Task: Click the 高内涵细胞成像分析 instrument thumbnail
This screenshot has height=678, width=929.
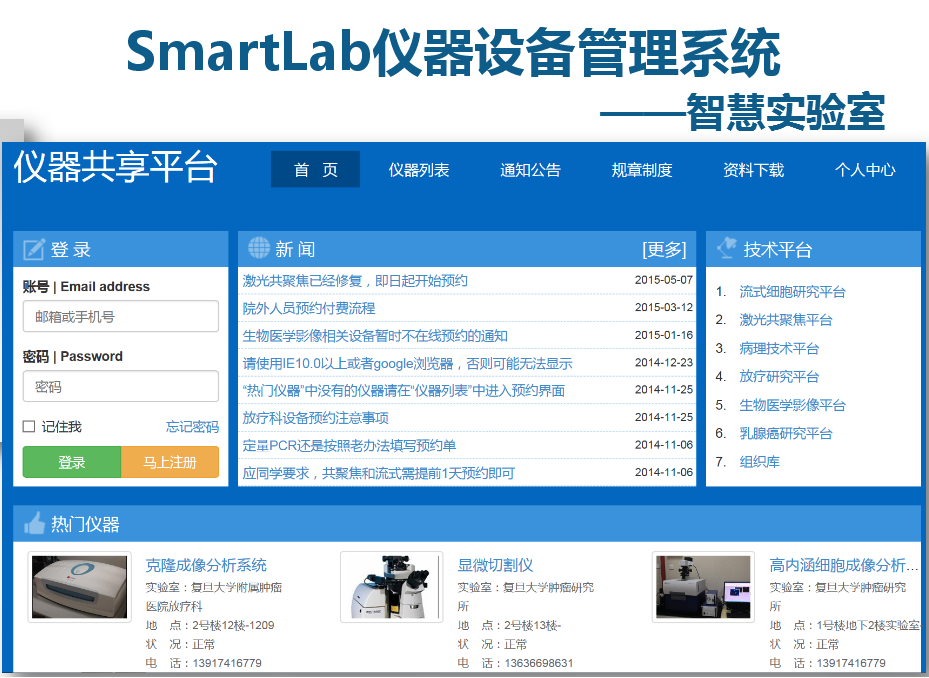Action: [x=703, y=587]
